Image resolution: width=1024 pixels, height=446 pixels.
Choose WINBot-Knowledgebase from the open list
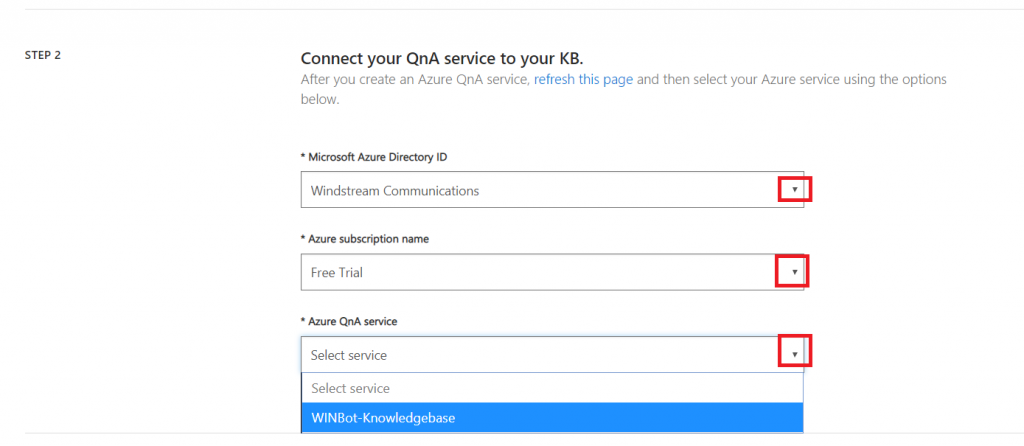552,418
